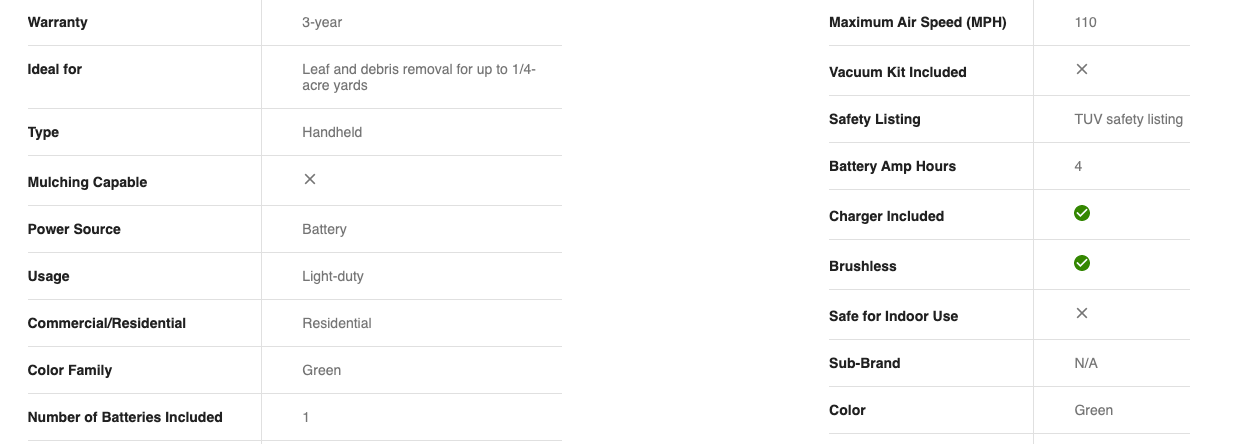Image resolution: width=1257 pixels, height=444 pixels.
Task: Click the Green value in Color row
Action: 1094,410
